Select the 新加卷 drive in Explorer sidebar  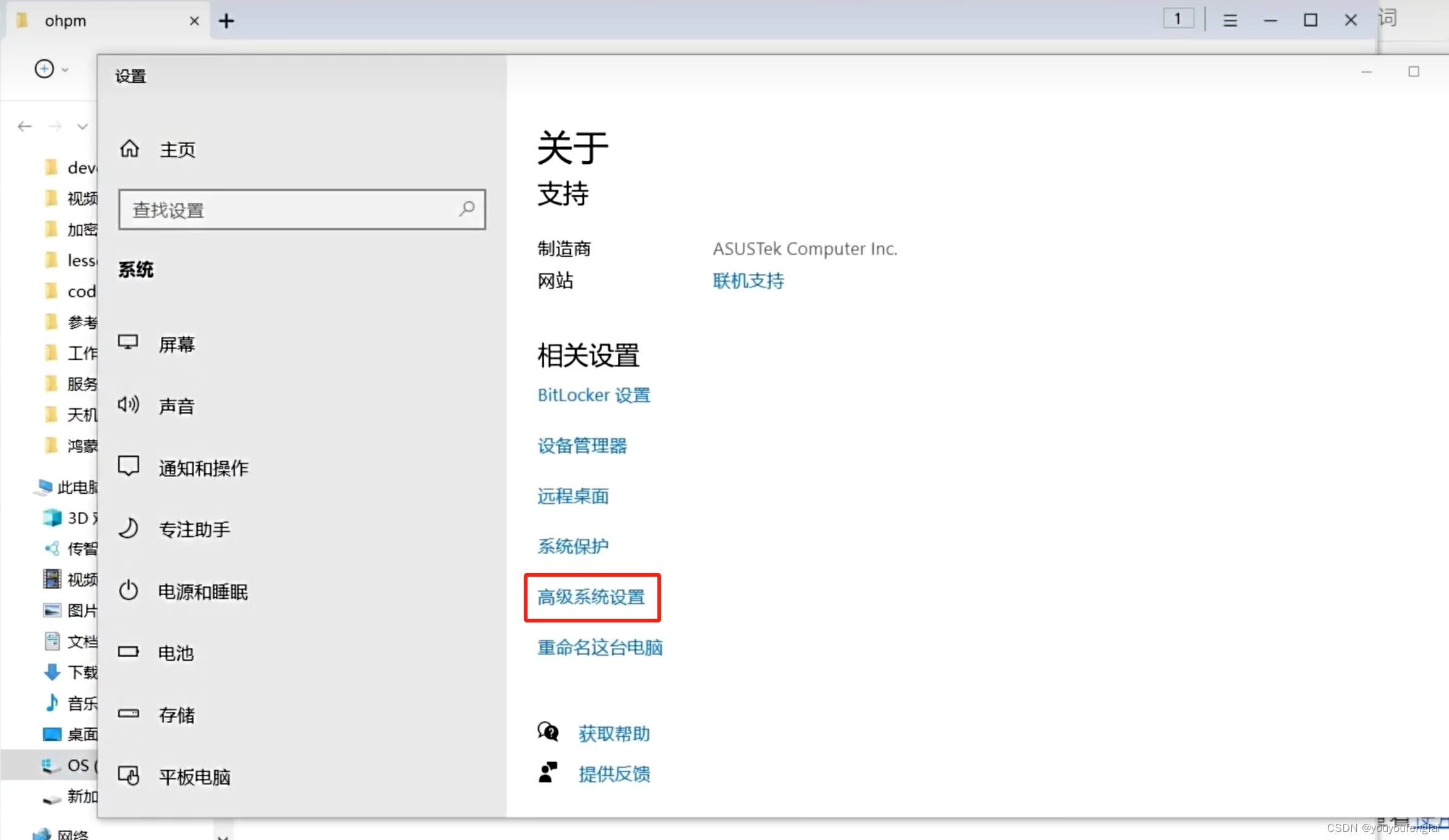click(x=69, y=796)
